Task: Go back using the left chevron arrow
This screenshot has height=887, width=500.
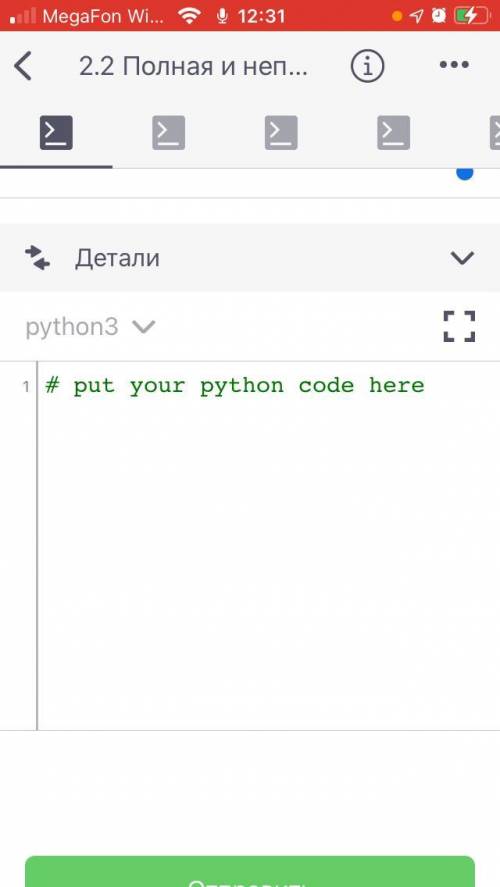Action: pos(23,66)
